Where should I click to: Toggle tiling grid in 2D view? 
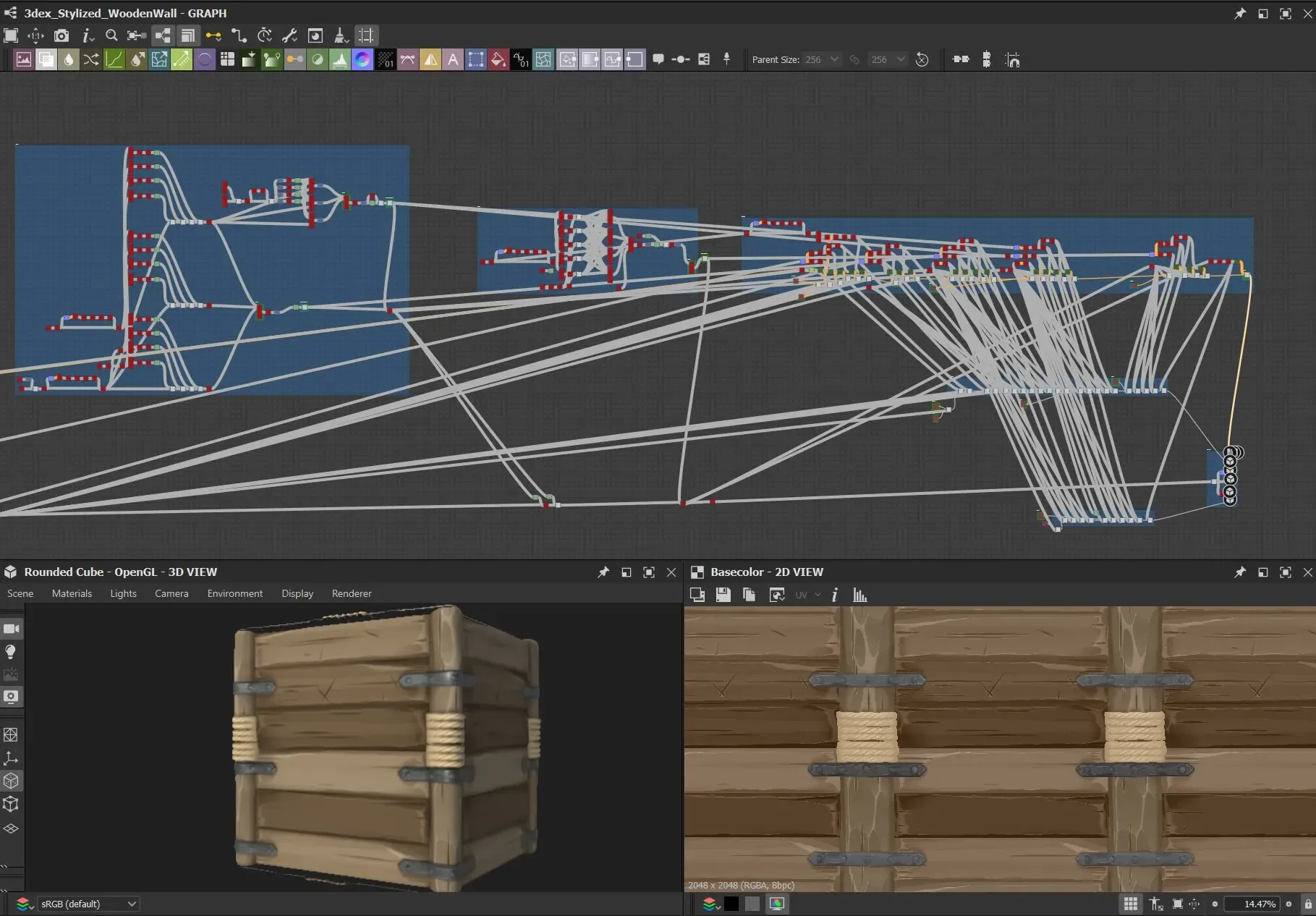pyautogui.click(x=1131, y=904)
